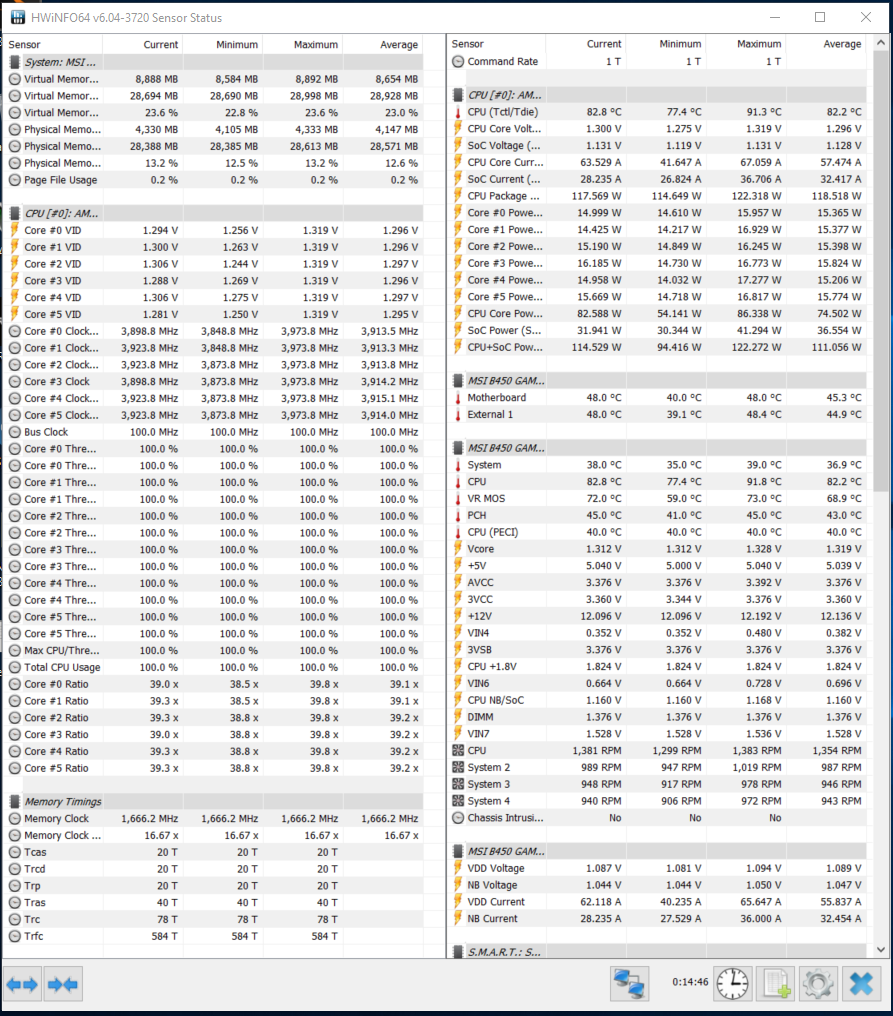The height and width of the screenshot is (1016, 893).
Task: Click the shrink layout arrows button
Action: (x=63, y=985)
